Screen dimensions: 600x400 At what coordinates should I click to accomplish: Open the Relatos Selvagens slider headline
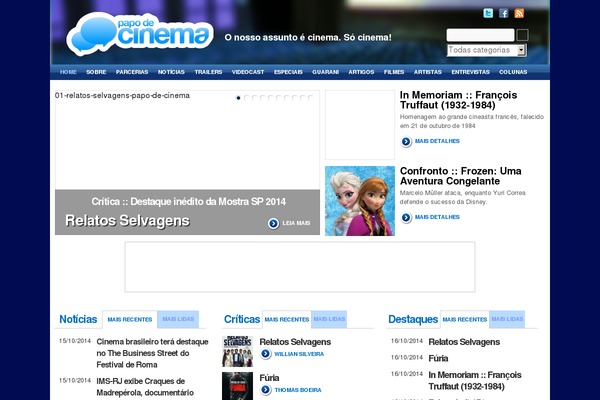click(127, 221)
